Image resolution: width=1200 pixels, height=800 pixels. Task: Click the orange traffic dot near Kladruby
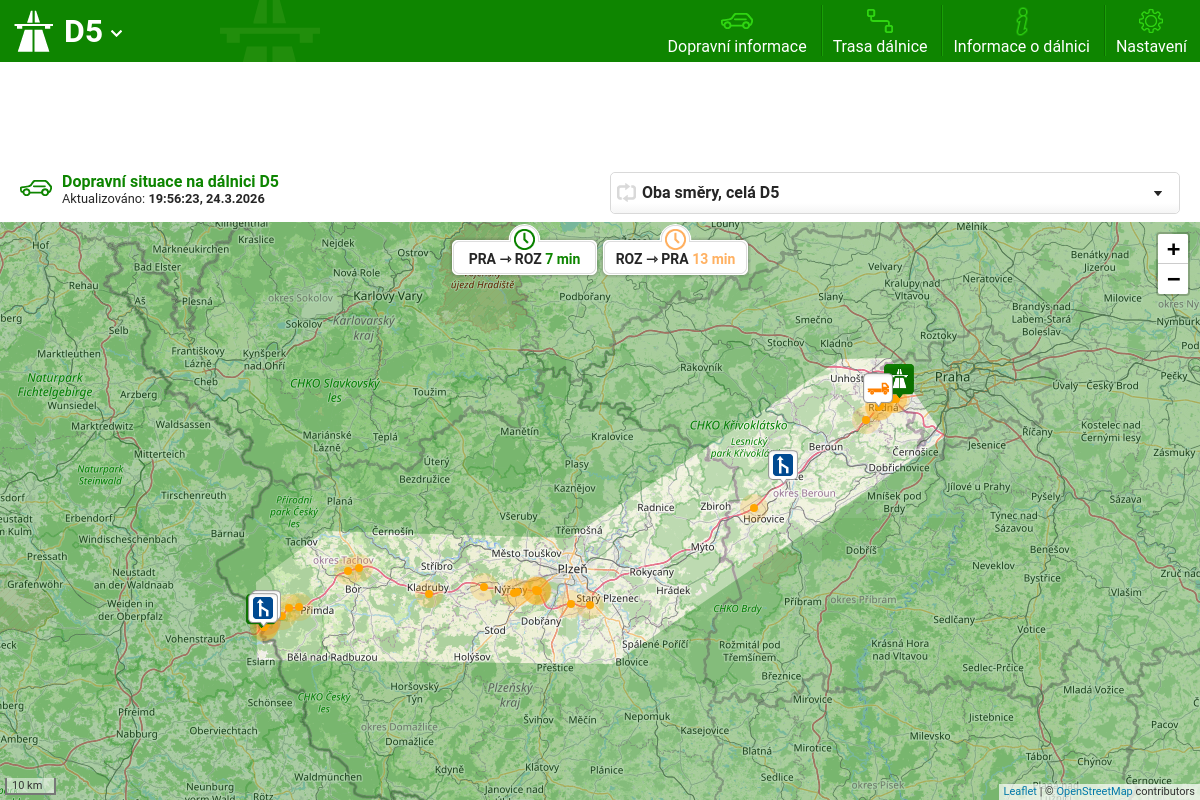click(x=429, y=594)
